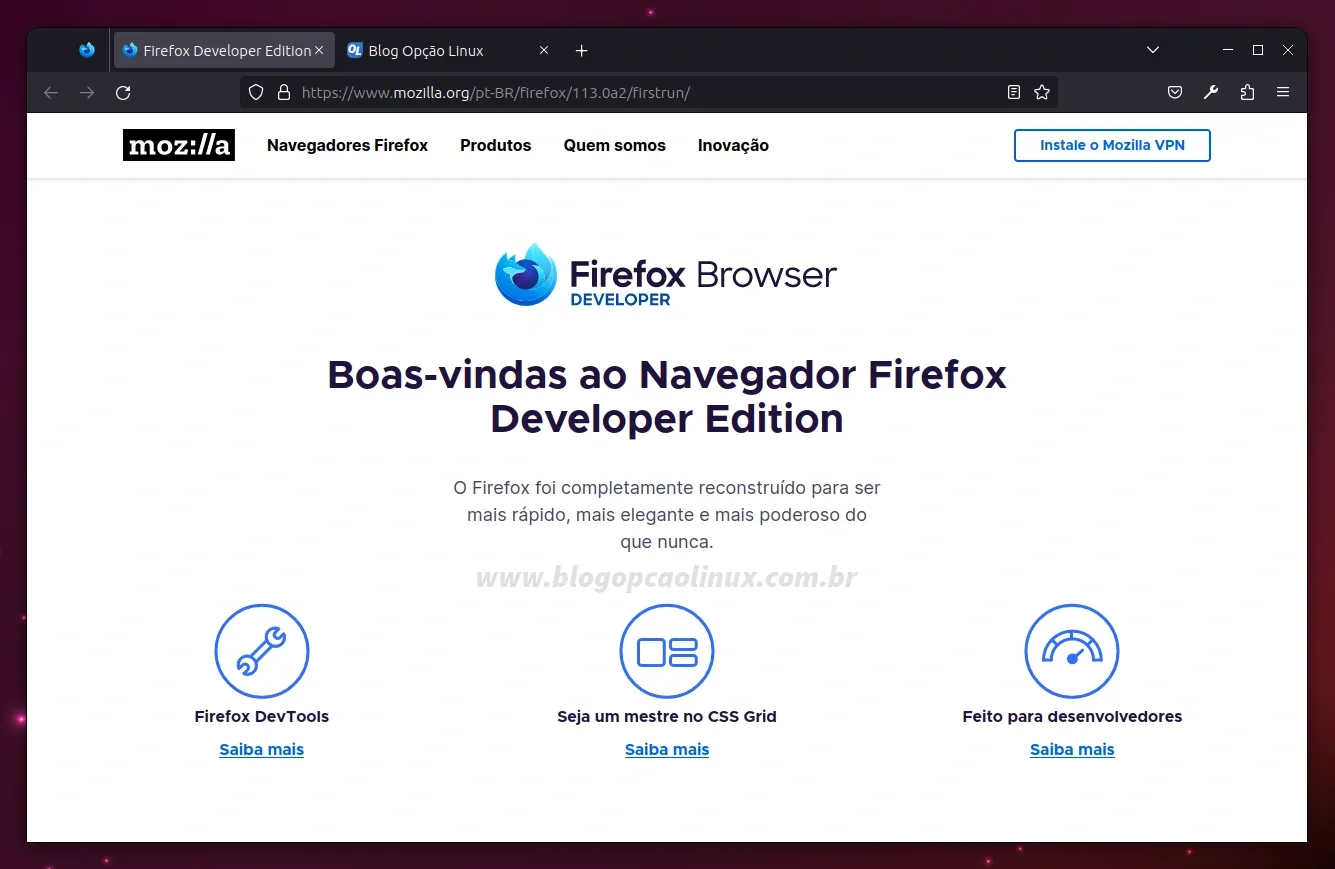The height and width of the screenshot is (869, 1335).
Task: Minimize the Firefox window
Action: [1228, 50]
